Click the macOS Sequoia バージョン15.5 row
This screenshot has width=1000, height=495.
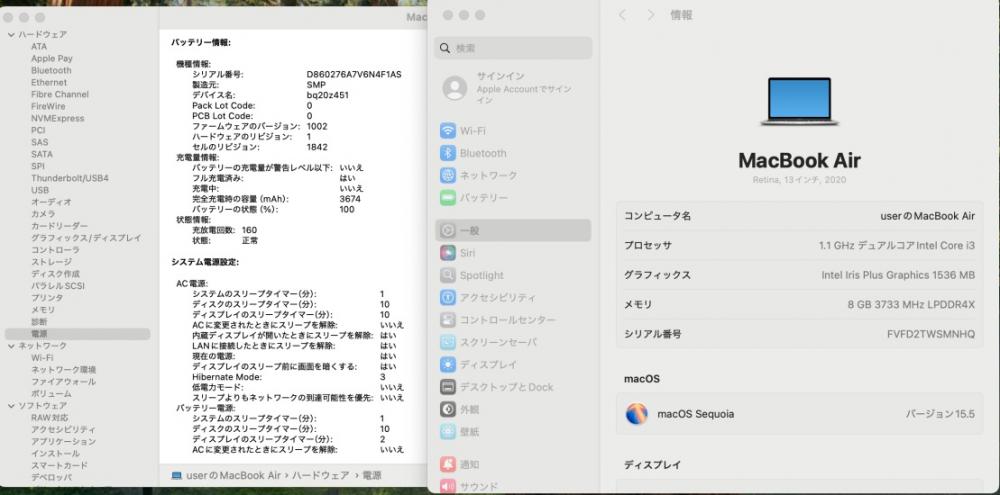pyautogui.click(x=800, y=414)
